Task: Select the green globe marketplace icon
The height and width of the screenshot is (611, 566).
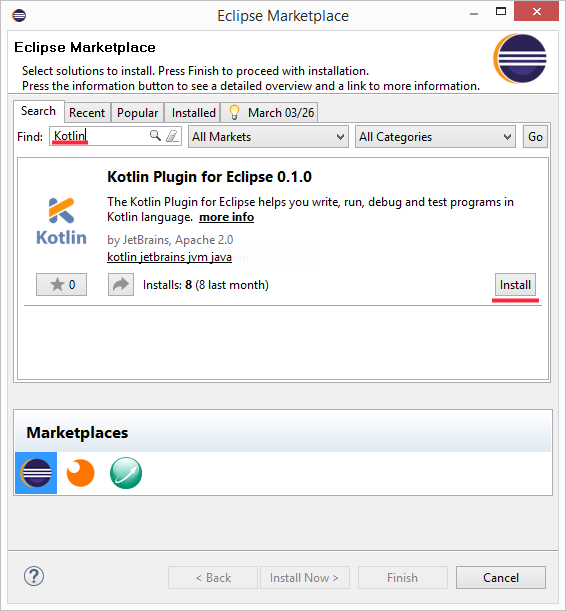Action: (x=126, y=473)
